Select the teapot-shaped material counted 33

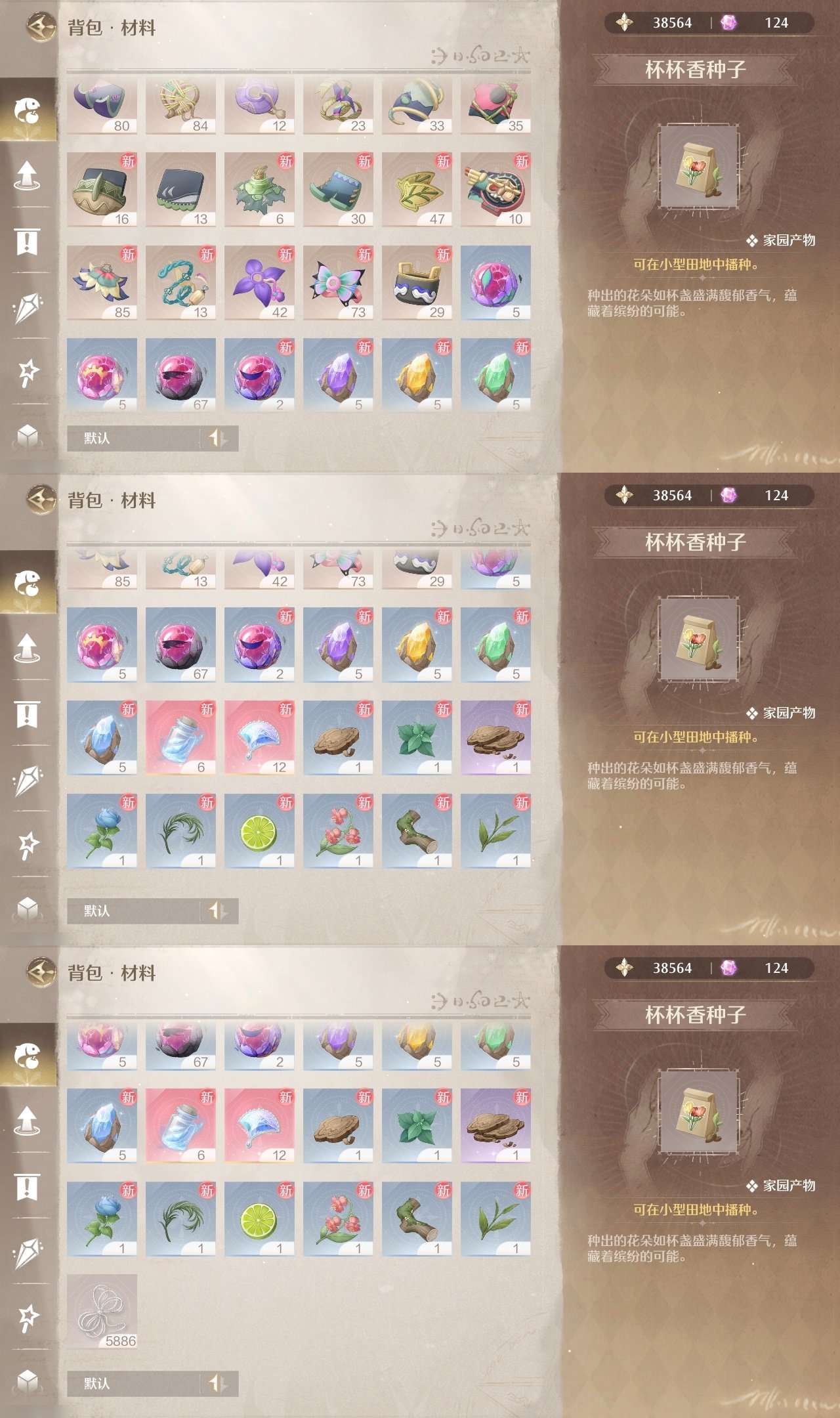(x=417, y=105)
